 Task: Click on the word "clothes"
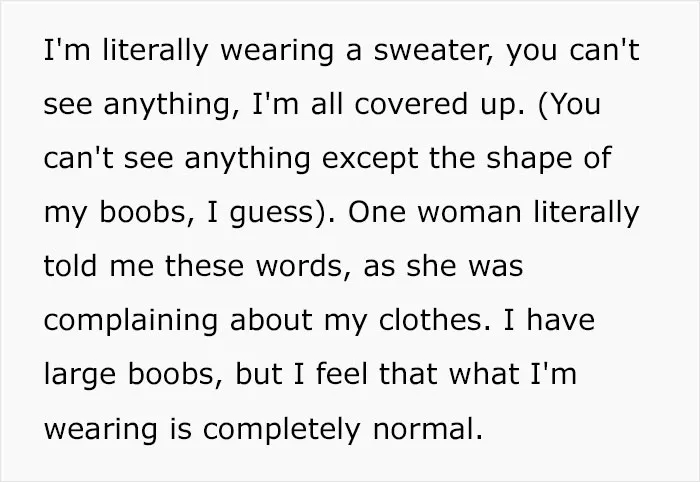pyautogui.click(x=430, y=320)
